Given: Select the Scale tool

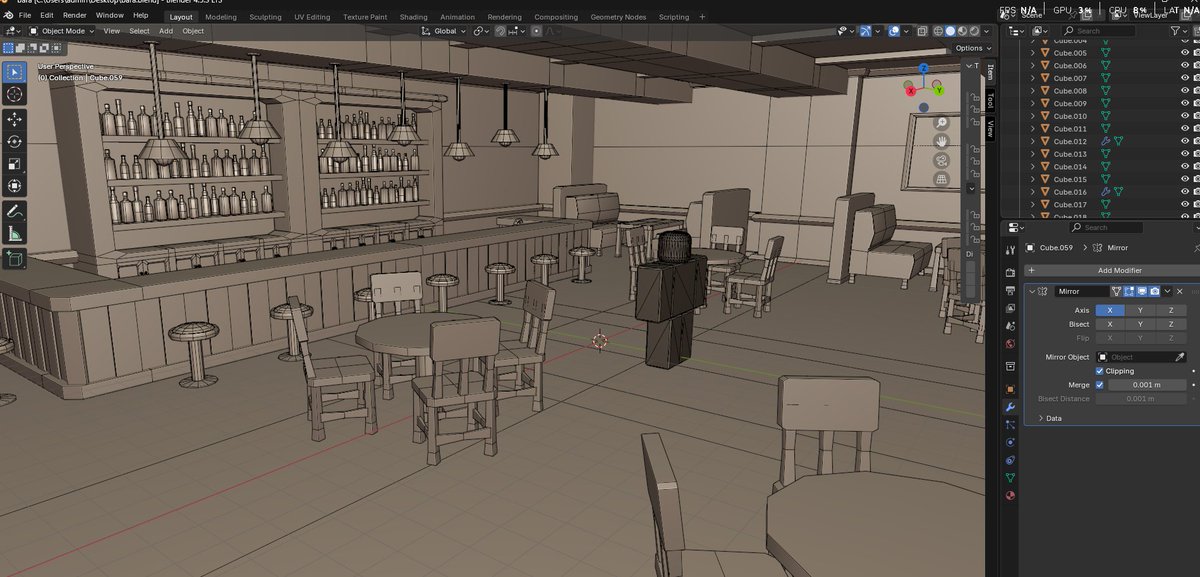Looking at the screenshot, I should [15, 163].
